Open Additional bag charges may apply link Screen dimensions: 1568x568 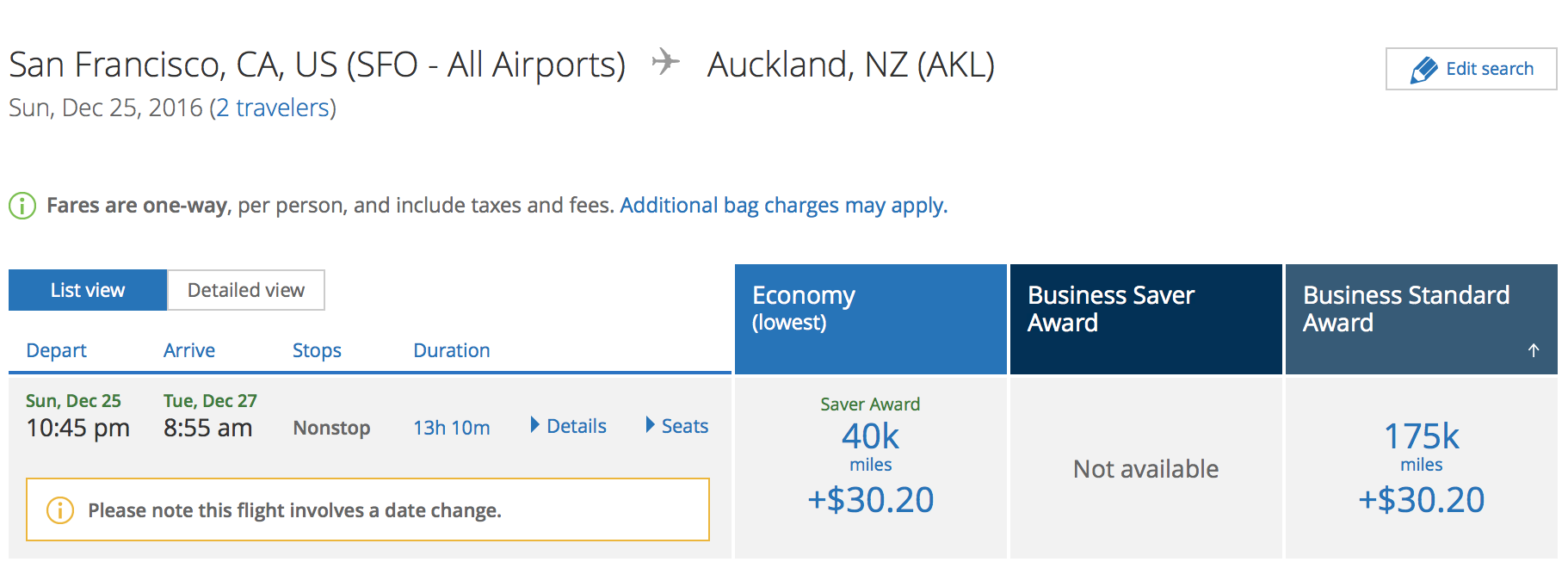[x=783, y=206]
